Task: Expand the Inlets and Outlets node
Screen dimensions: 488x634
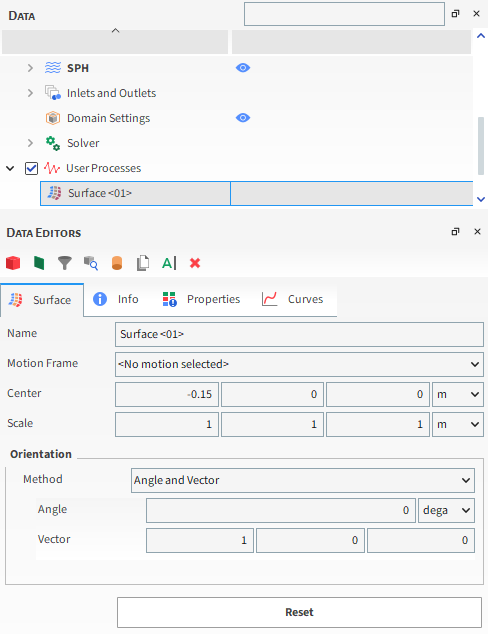Action: pos(30,93)
